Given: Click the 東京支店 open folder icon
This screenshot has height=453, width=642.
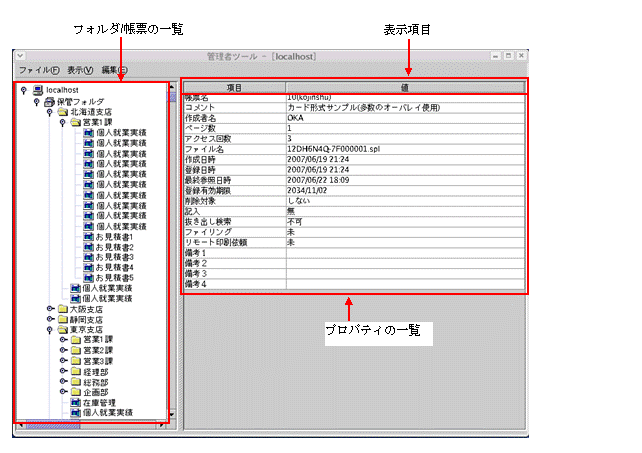Looking at the screenshot, I should click(x=63, y=329).
